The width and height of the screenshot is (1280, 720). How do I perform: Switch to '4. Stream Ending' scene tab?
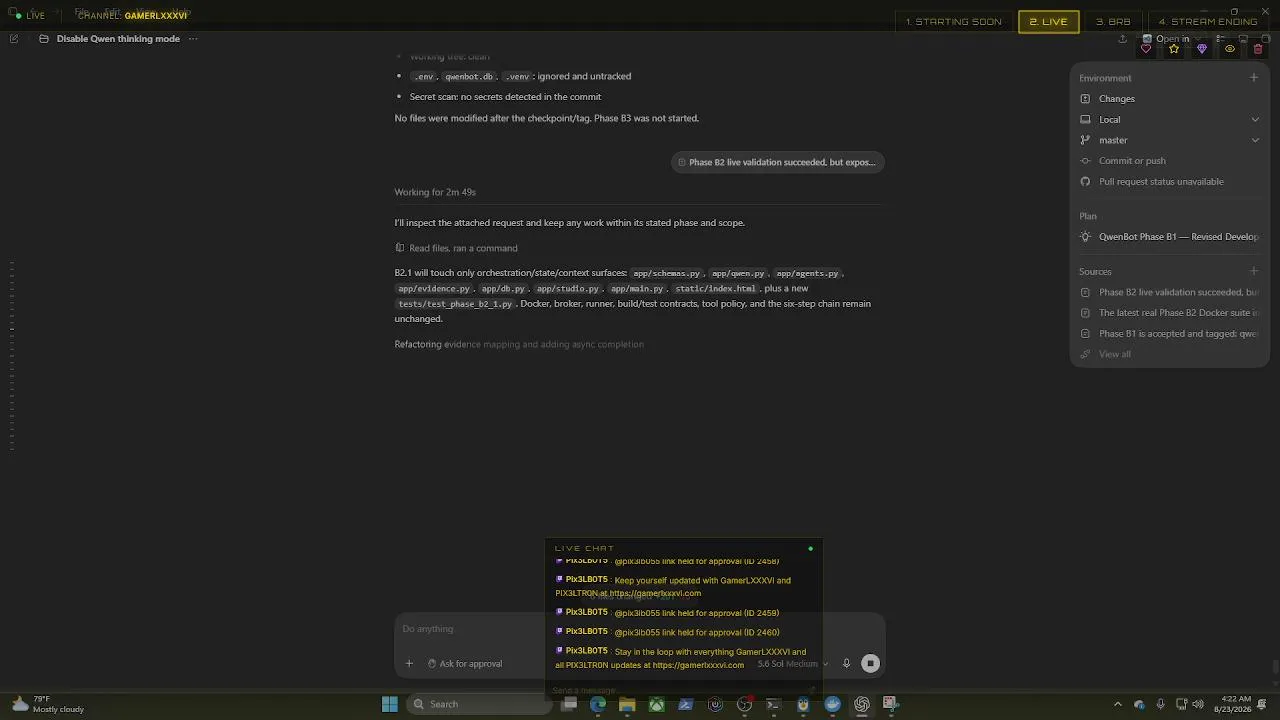tap(1207, 21)
